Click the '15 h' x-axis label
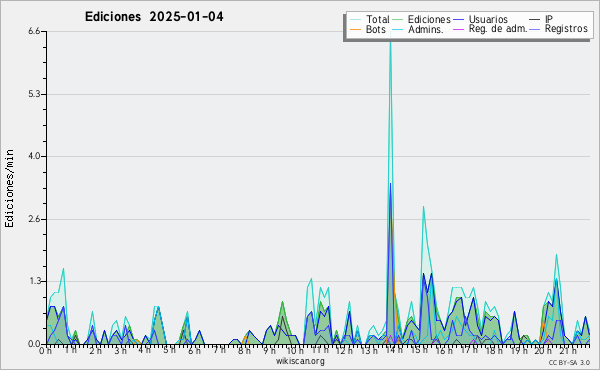The image size is (600, 370). point(419,350)
